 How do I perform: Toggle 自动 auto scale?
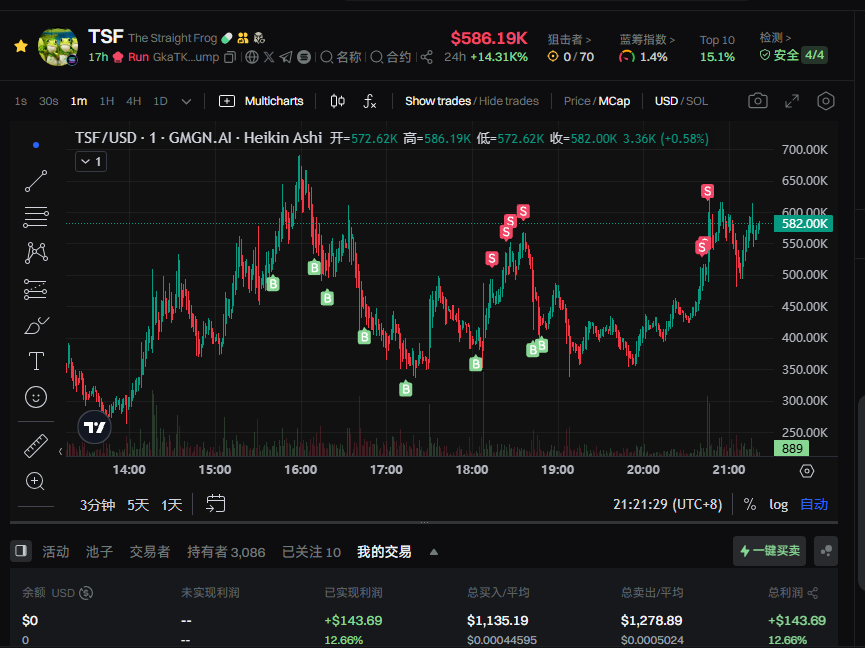pyautogui.click(x=814, y=504)
